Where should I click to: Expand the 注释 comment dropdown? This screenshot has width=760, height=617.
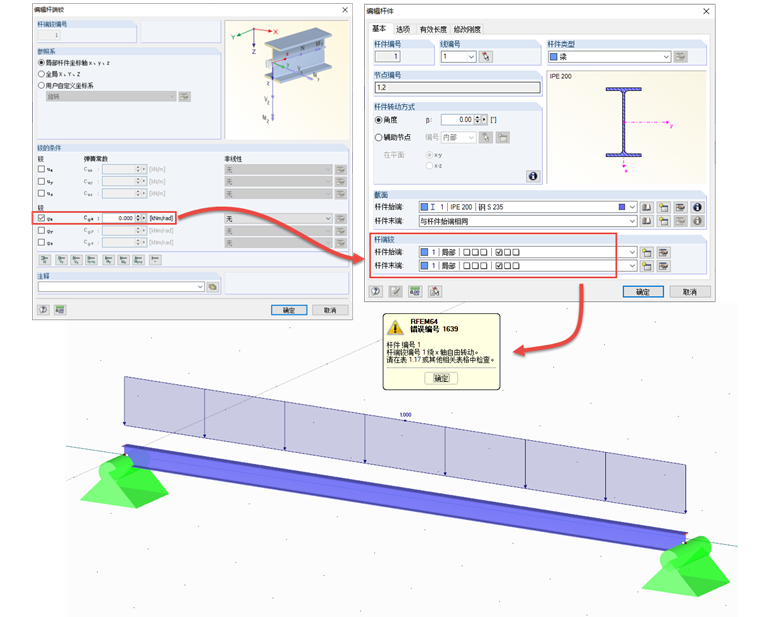(x=200, y=287)
